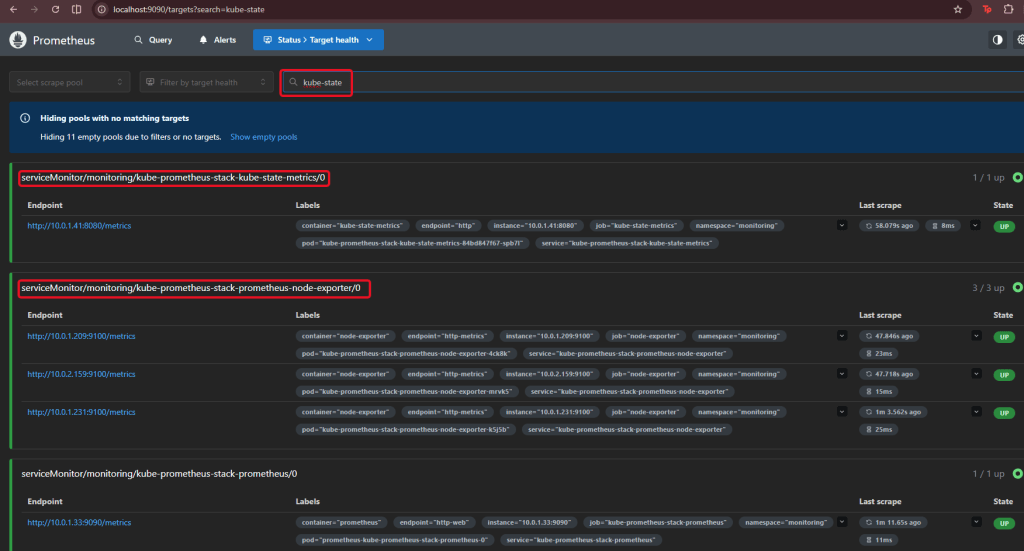Expand scrape details chevron for 10.0.1.33:9090 target
The width and height of the screenshot is (1024, 551).
pyautogui.click(x=976, y=522)
